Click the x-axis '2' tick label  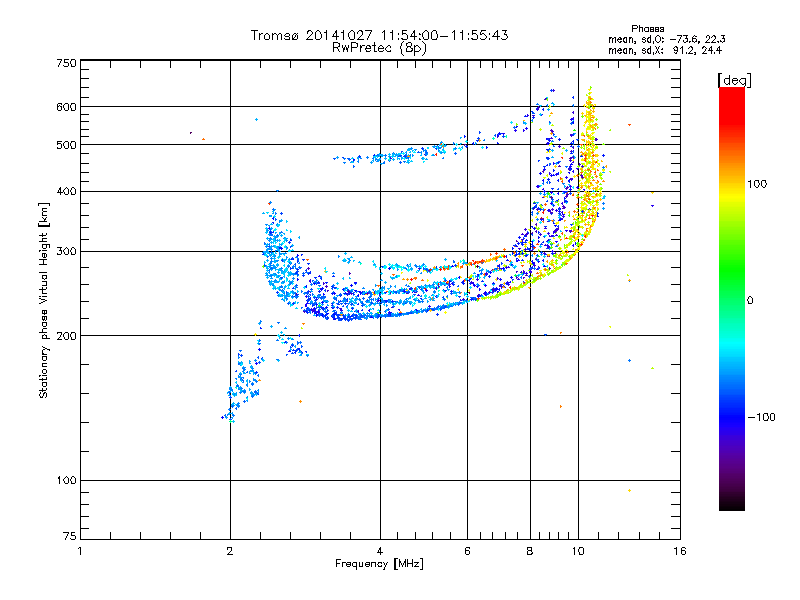[230, 551]
